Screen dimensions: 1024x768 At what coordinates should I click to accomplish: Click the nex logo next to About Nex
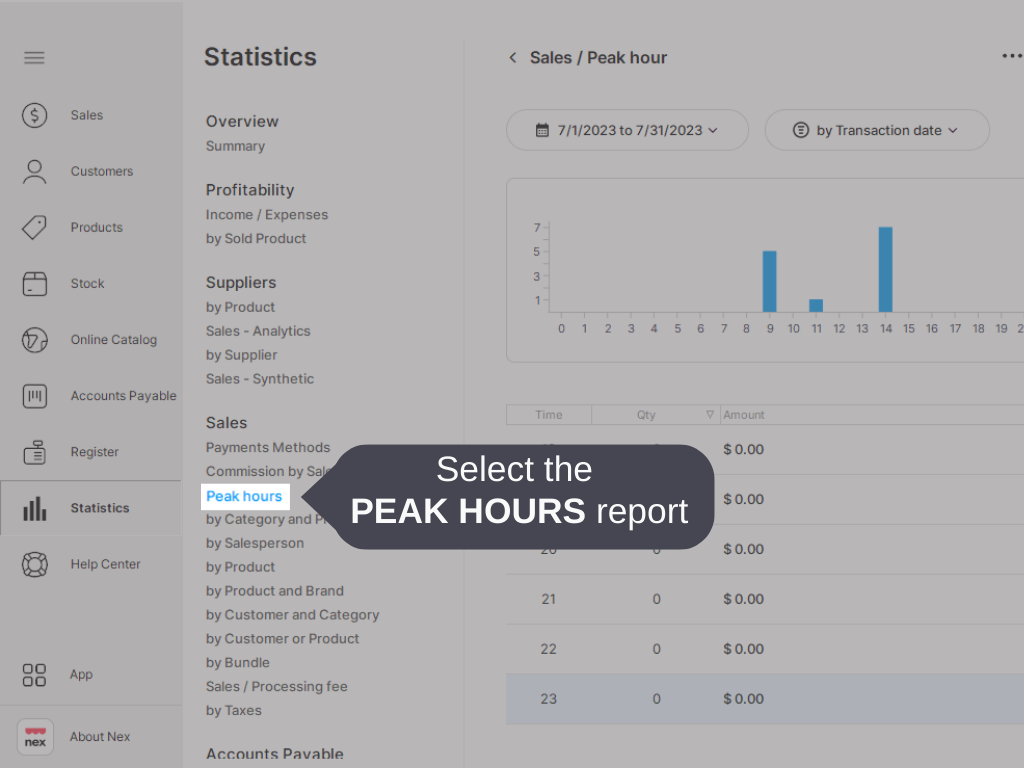pyautogui.click(x=34, y=736)
